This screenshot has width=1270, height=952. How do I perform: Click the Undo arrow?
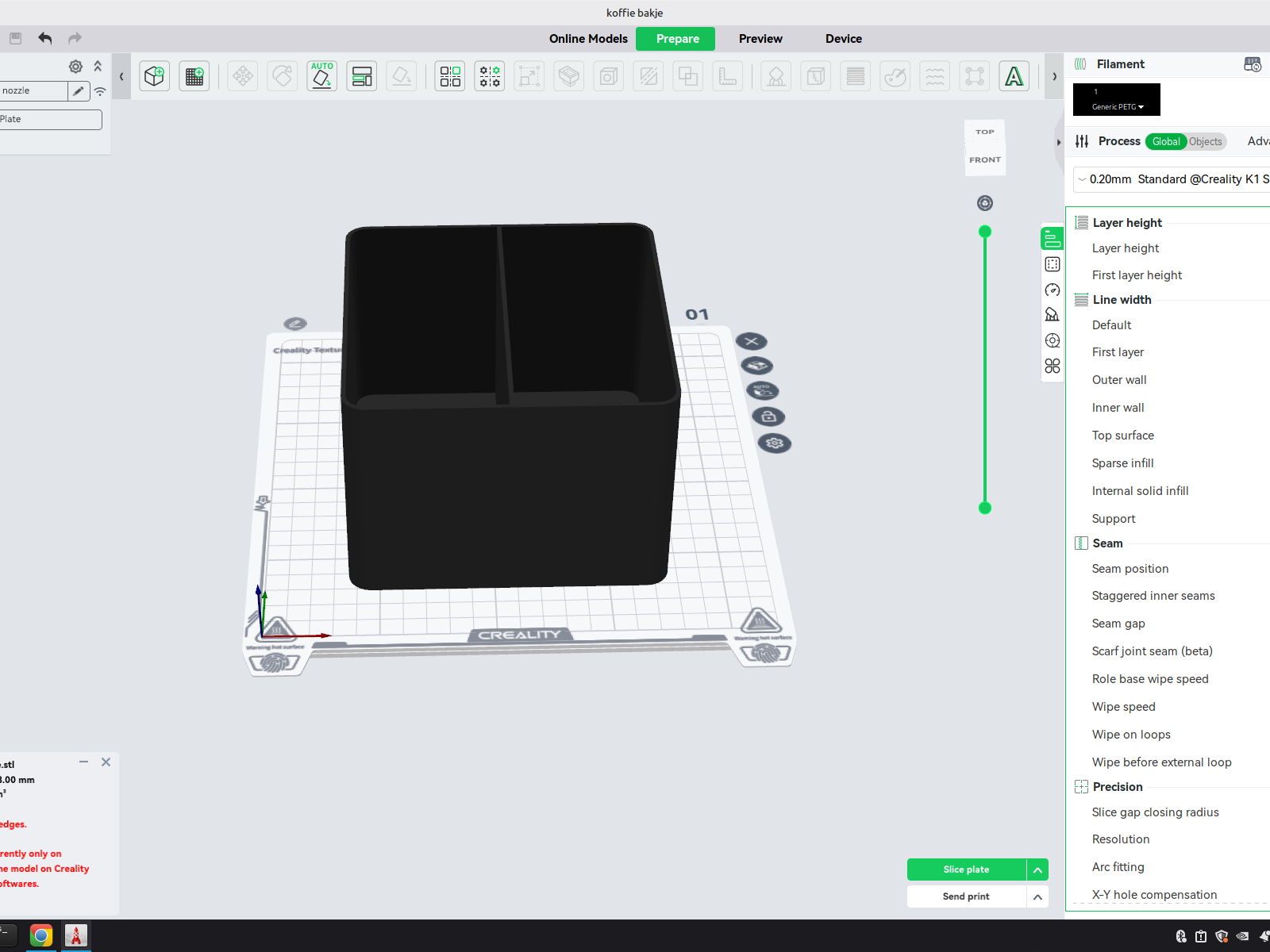[x=45, y=38]
